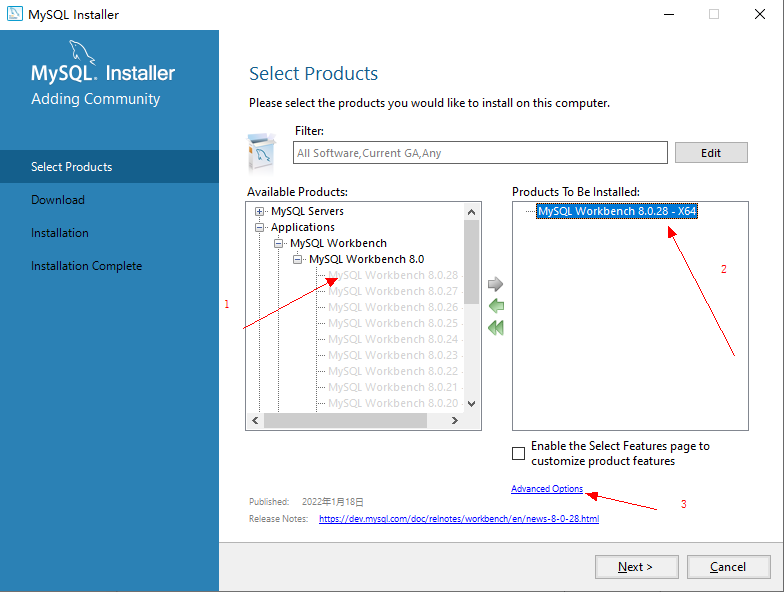Click the Filter text field

click(480, 152)
